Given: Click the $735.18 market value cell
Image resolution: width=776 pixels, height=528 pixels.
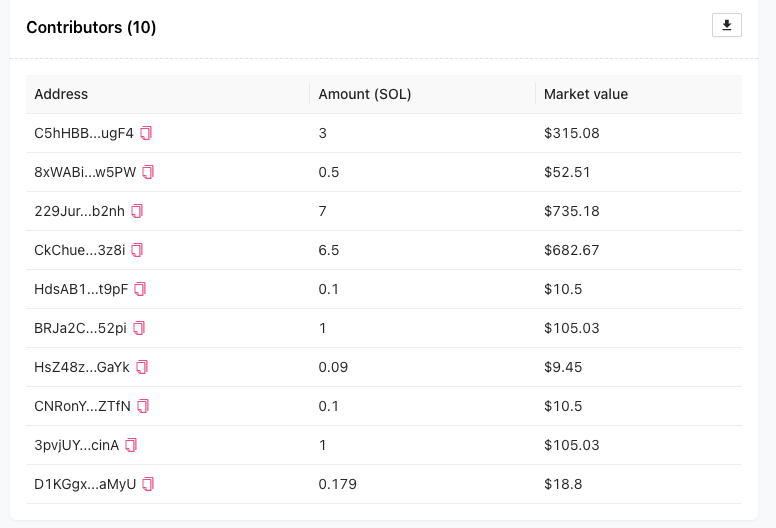Looking at the screenshot, I should click(x=572, y=211).
